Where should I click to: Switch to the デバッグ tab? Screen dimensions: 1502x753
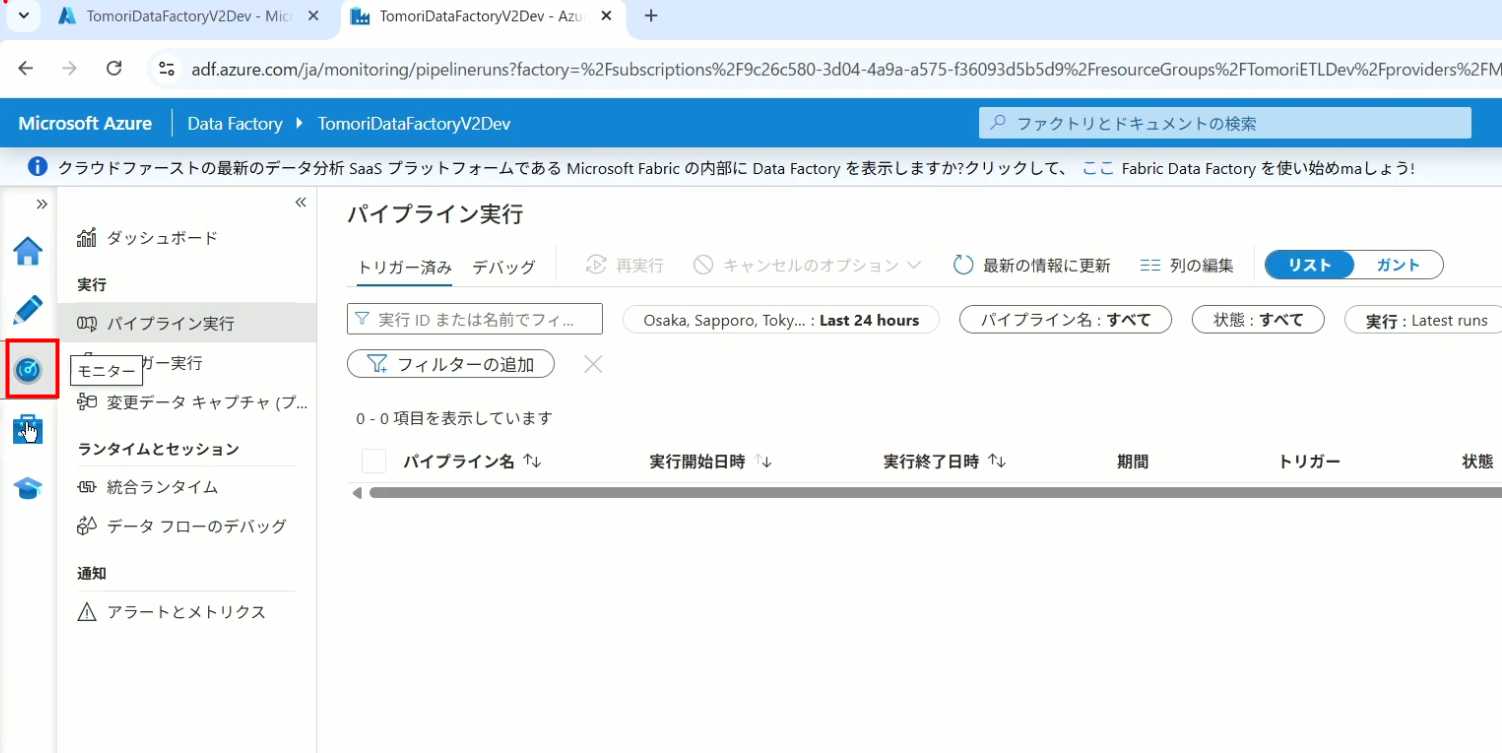pos(503,267)
